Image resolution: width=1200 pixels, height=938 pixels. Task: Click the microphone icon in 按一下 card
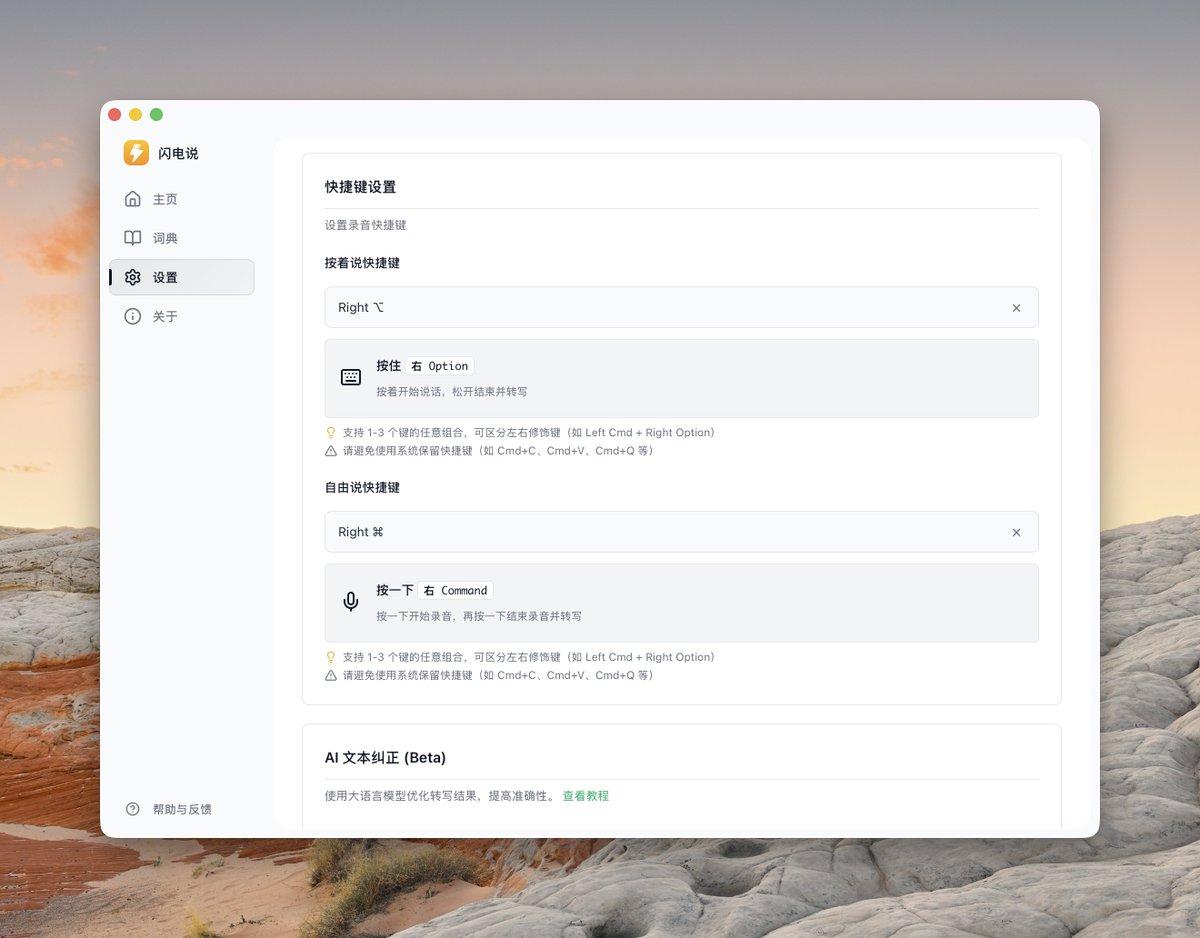(351, 602)
